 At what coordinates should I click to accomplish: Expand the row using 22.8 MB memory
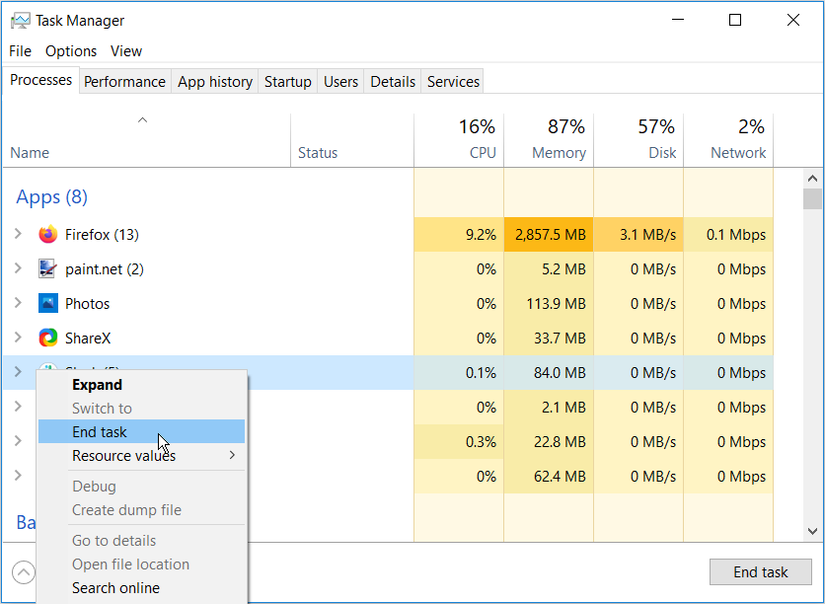(18, 441)
